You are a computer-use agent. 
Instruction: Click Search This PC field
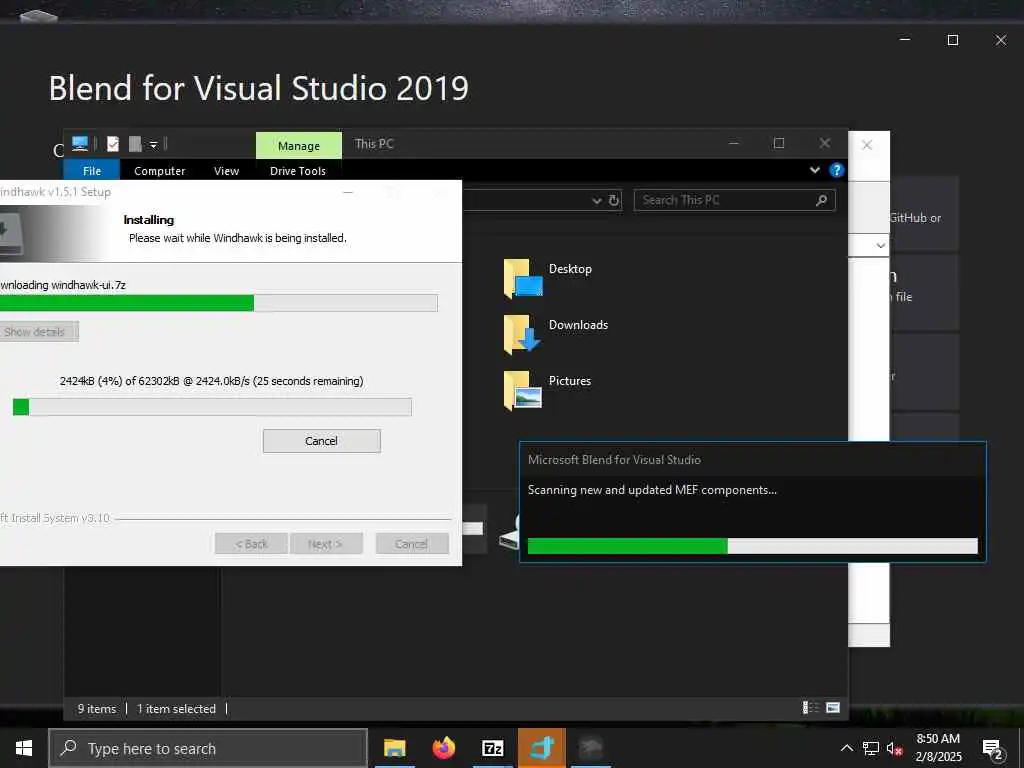pos(734,200)
